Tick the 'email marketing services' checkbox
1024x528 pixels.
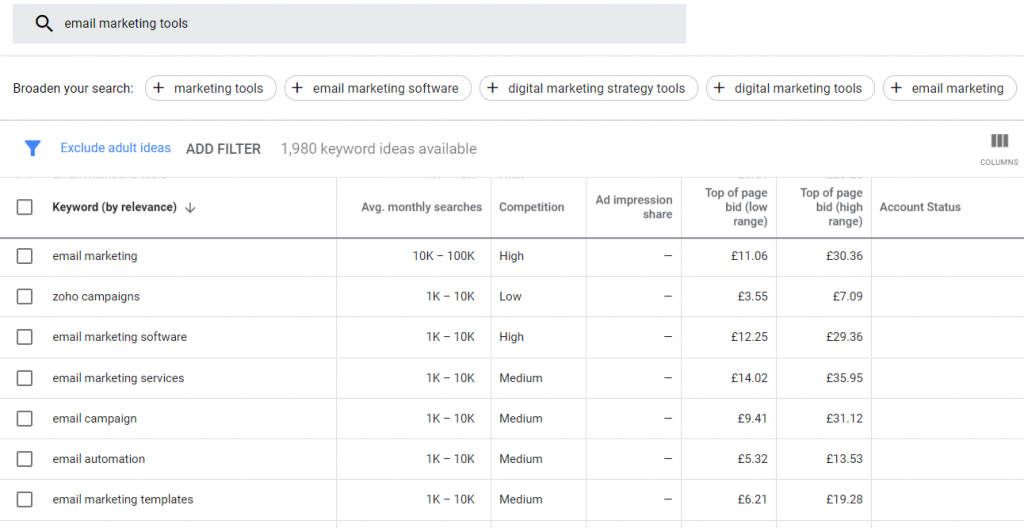[x=25, y=378]
